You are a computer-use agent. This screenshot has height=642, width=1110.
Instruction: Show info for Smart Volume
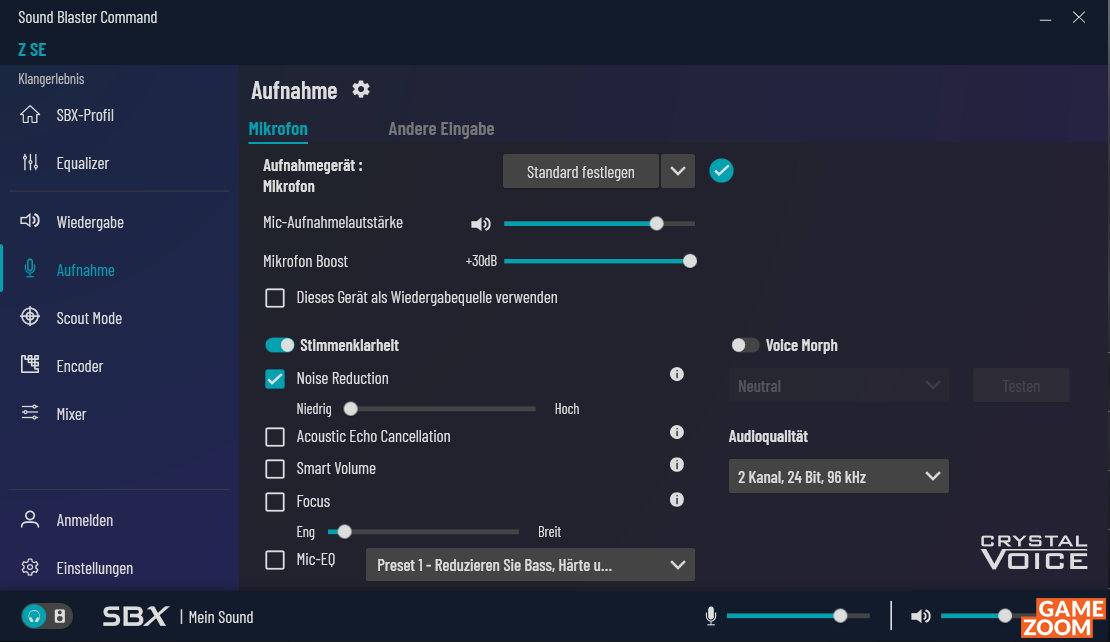(x=677, y=465)
